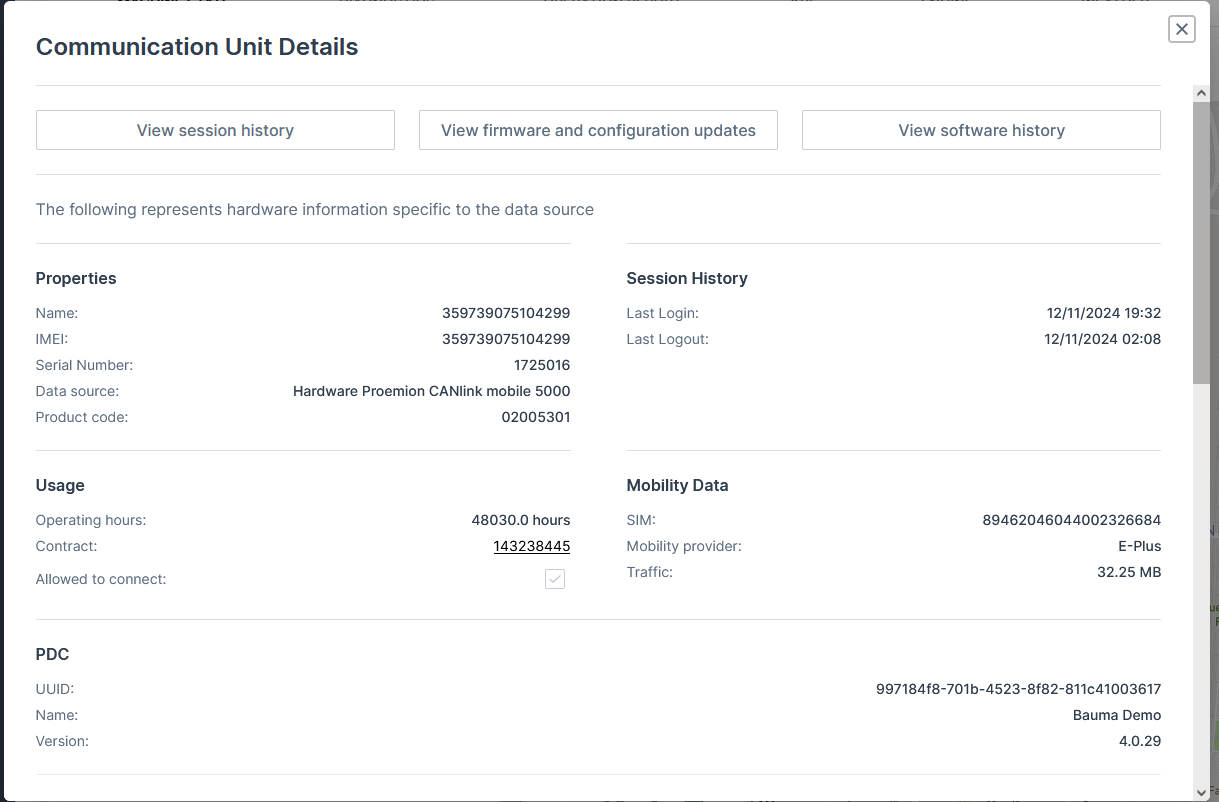Click the vertical scrollbar thumb
This screenshot has width=1219, height=802.
click(x=1201, y=240)
